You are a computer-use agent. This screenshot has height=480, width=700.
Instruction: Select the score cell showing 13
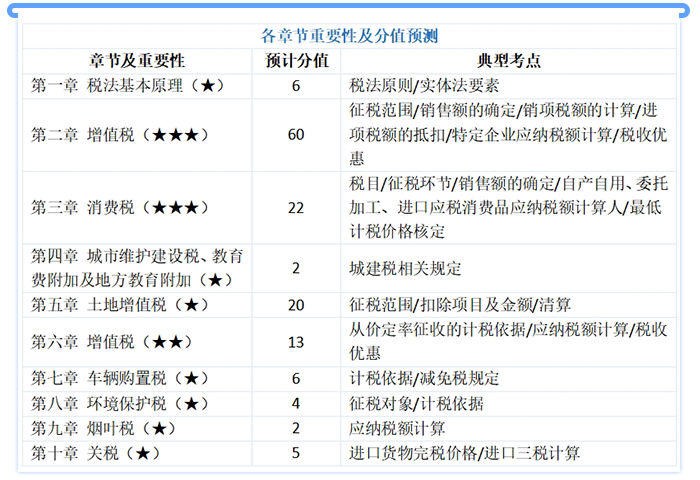(x=296, y=342)
